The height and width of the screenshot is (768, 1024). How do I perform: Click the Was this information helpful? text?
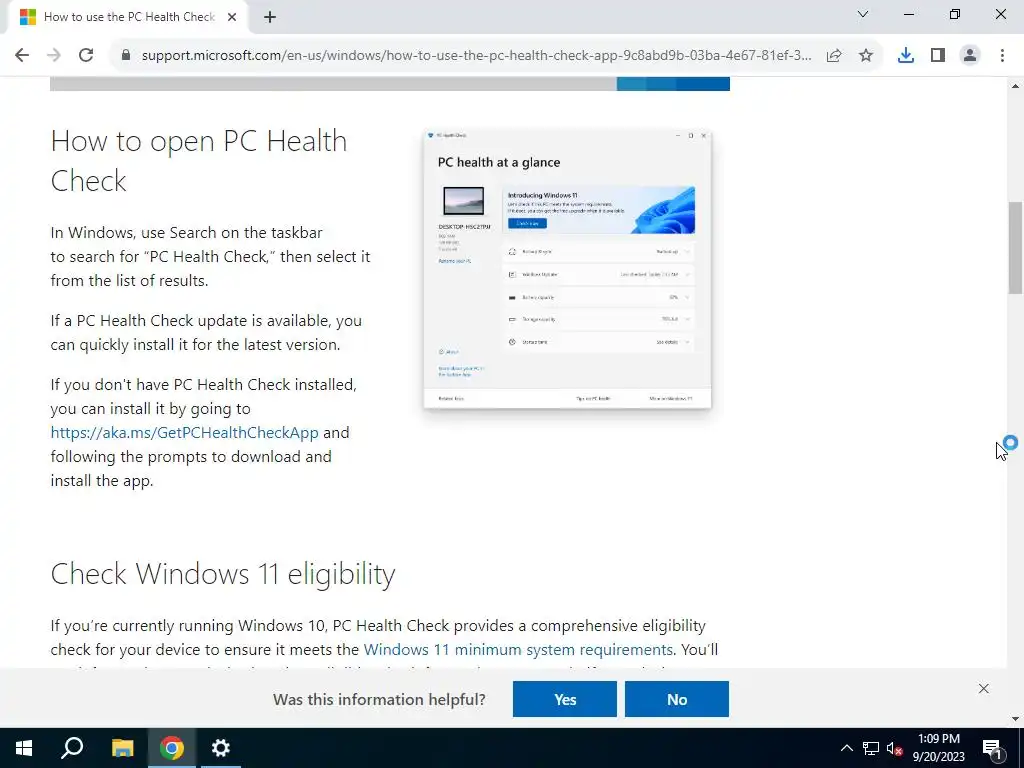coord(379,699)
